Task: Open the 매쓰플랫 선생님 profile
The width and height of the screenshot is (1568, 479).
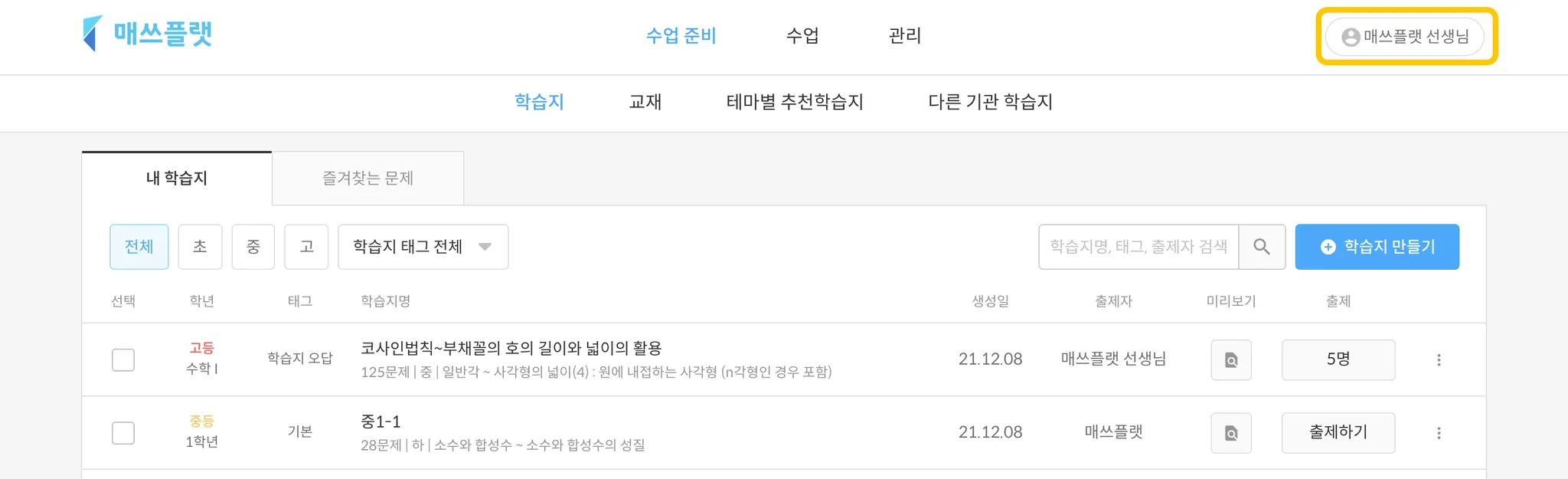Action: (1406, 37)
